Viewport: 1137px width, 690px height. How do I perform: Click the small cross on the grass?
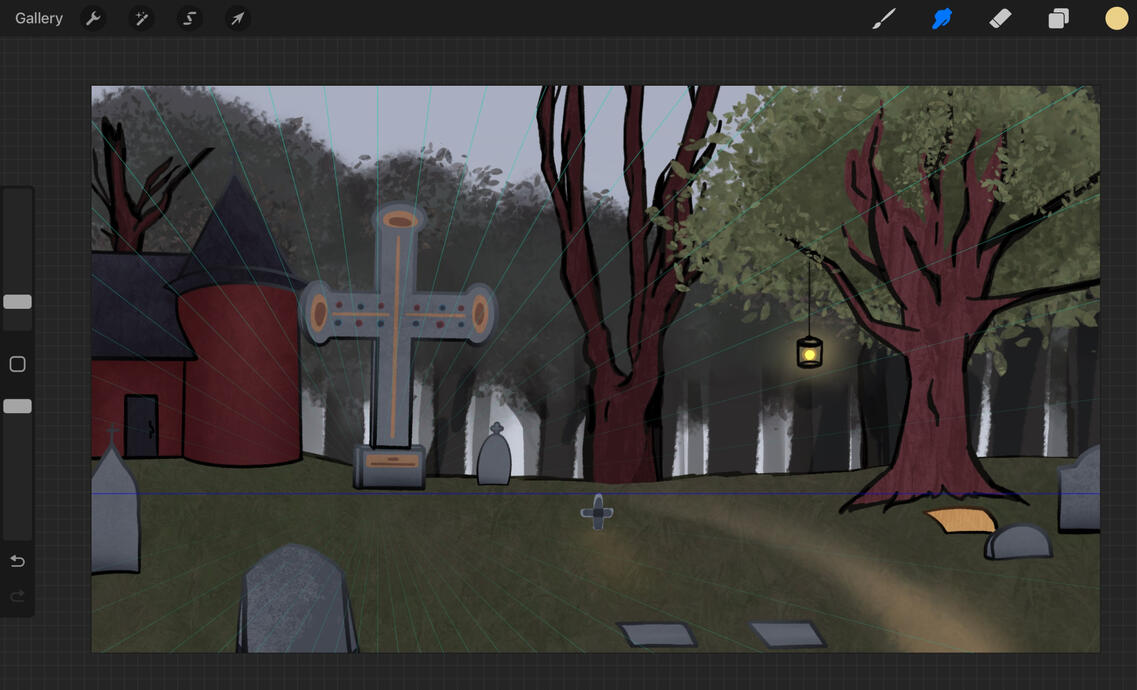click(597, 513)
